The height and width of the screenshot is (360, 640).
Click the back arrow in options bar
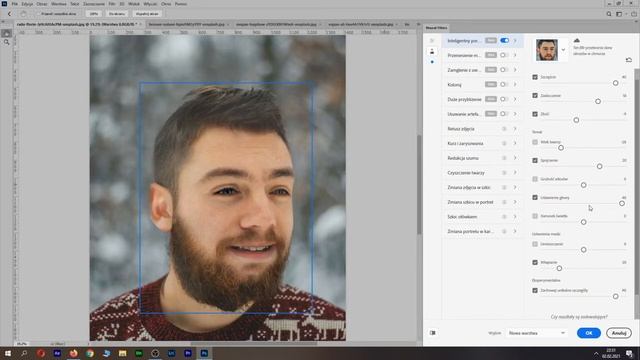click(x=9, y=14)
